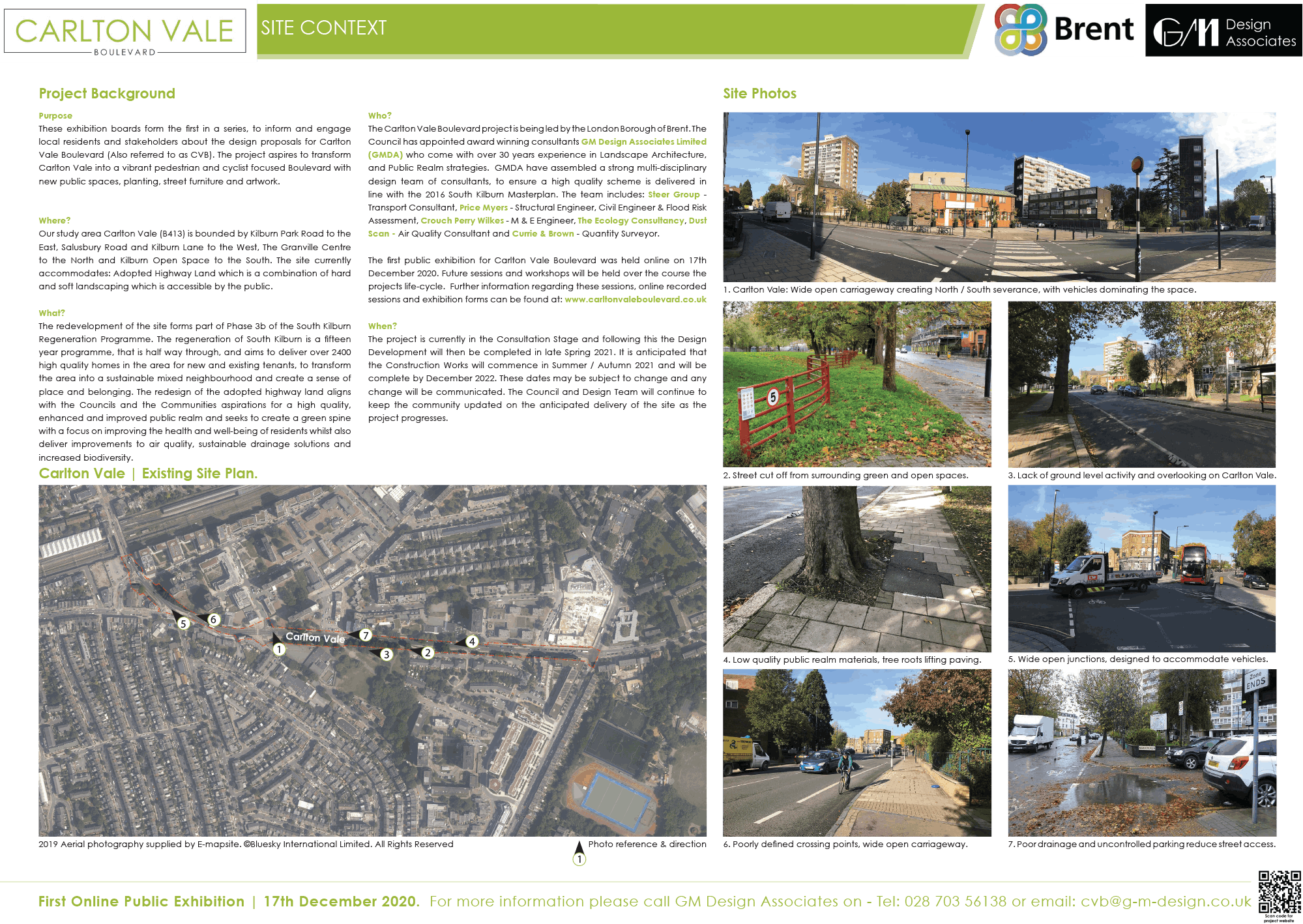This screenshot has height=924, width=1303.
Task: Click the QR code for project website
Action: click(1279, 891)
